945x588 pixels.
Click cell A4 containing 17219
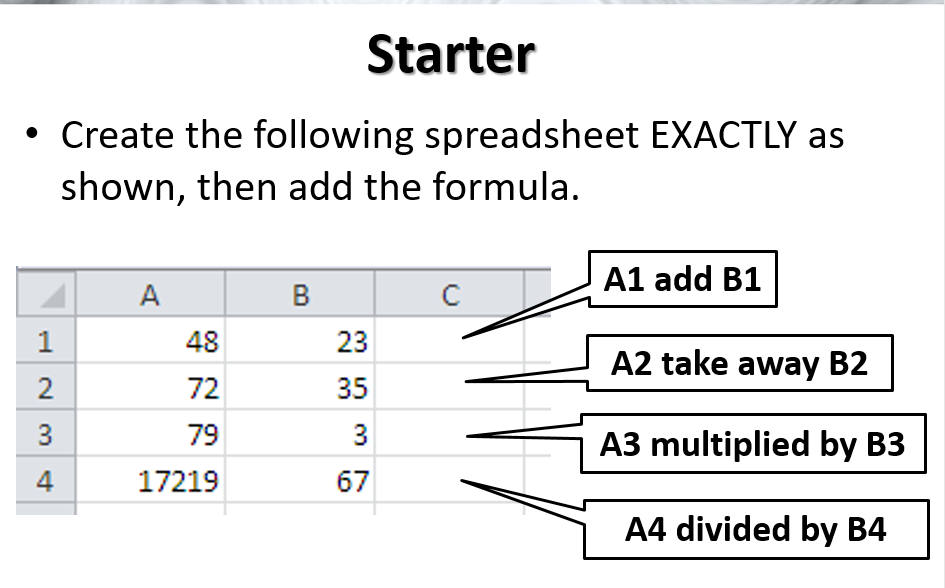(x=150, y=482)
